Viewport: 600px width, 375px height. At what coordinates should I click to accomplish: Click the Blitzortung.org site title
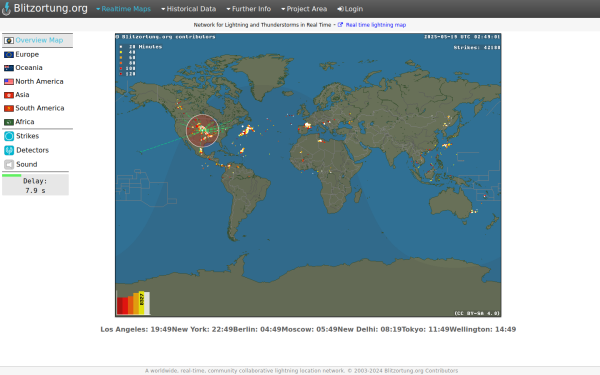pyautogui.click(x=51, y=8)
